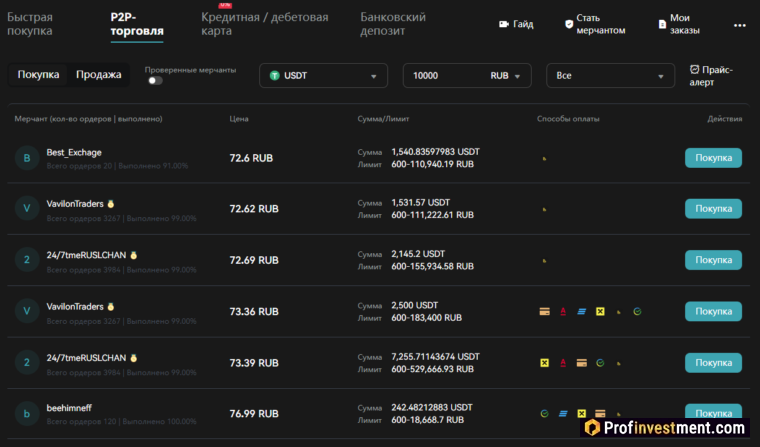Click Sberbank icon in 73.39 RUB row
The image size is (760, 447).
click(600, 363)
